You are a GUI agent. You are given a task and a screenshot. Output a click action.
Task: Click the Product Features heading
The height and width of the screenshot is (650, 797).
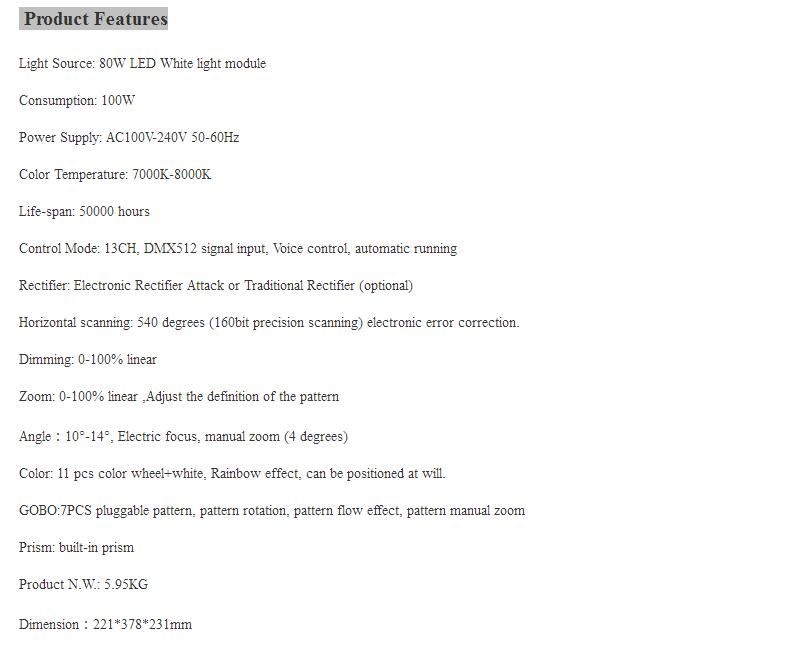click(94, 19)
